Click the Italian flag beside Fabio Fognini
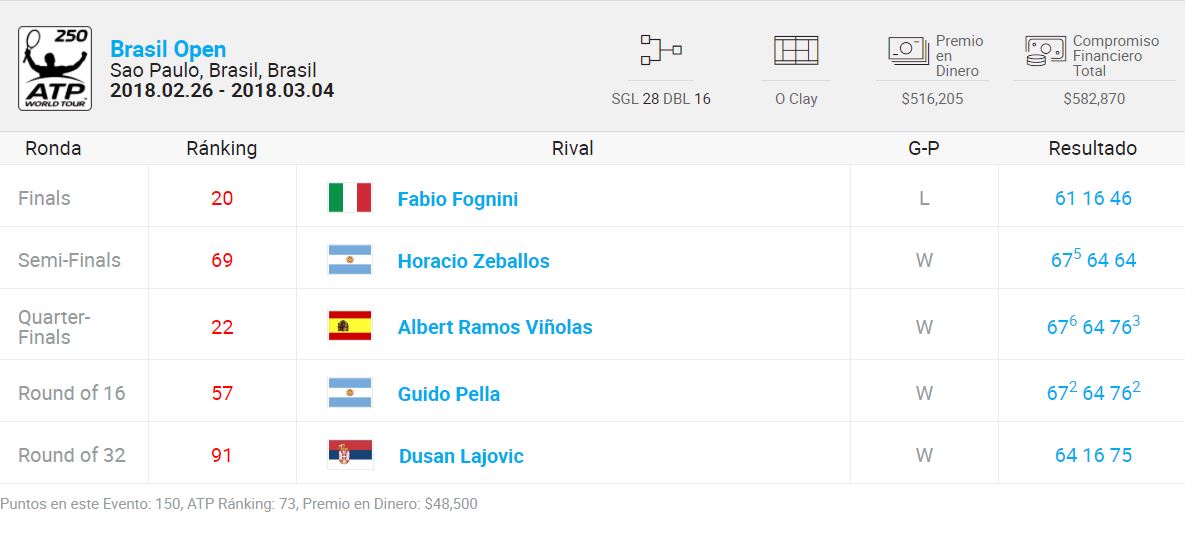Screen dimensions: 1185x538 point(350,198)
